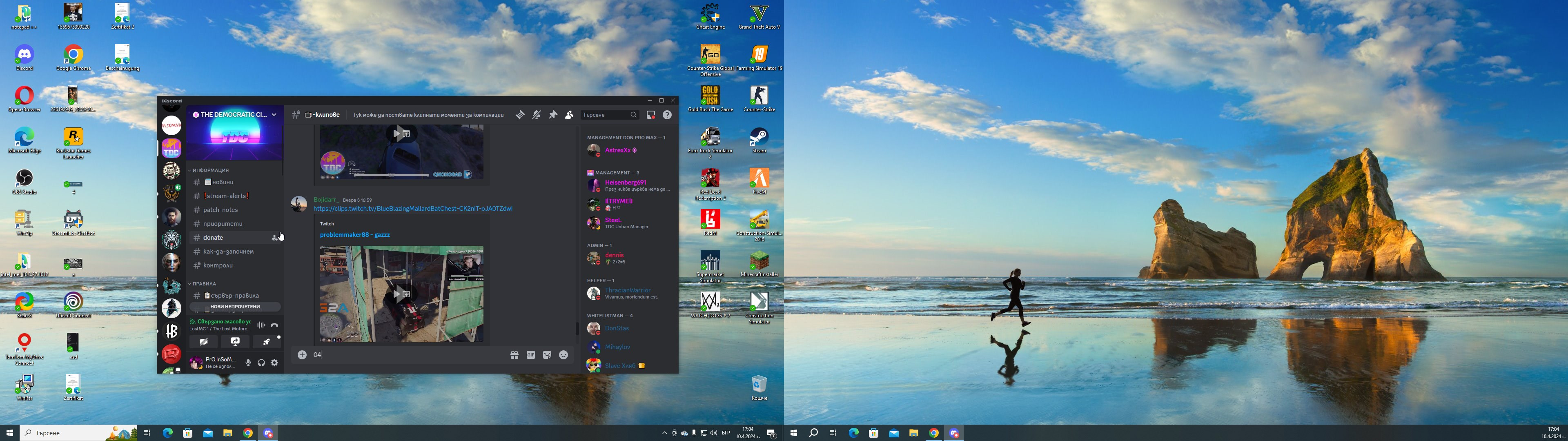The width and height of the screenshot is (1568, 441).
Task: Open the Discord inbox icon
Action: pyautogui.click(x=651, y=115)
